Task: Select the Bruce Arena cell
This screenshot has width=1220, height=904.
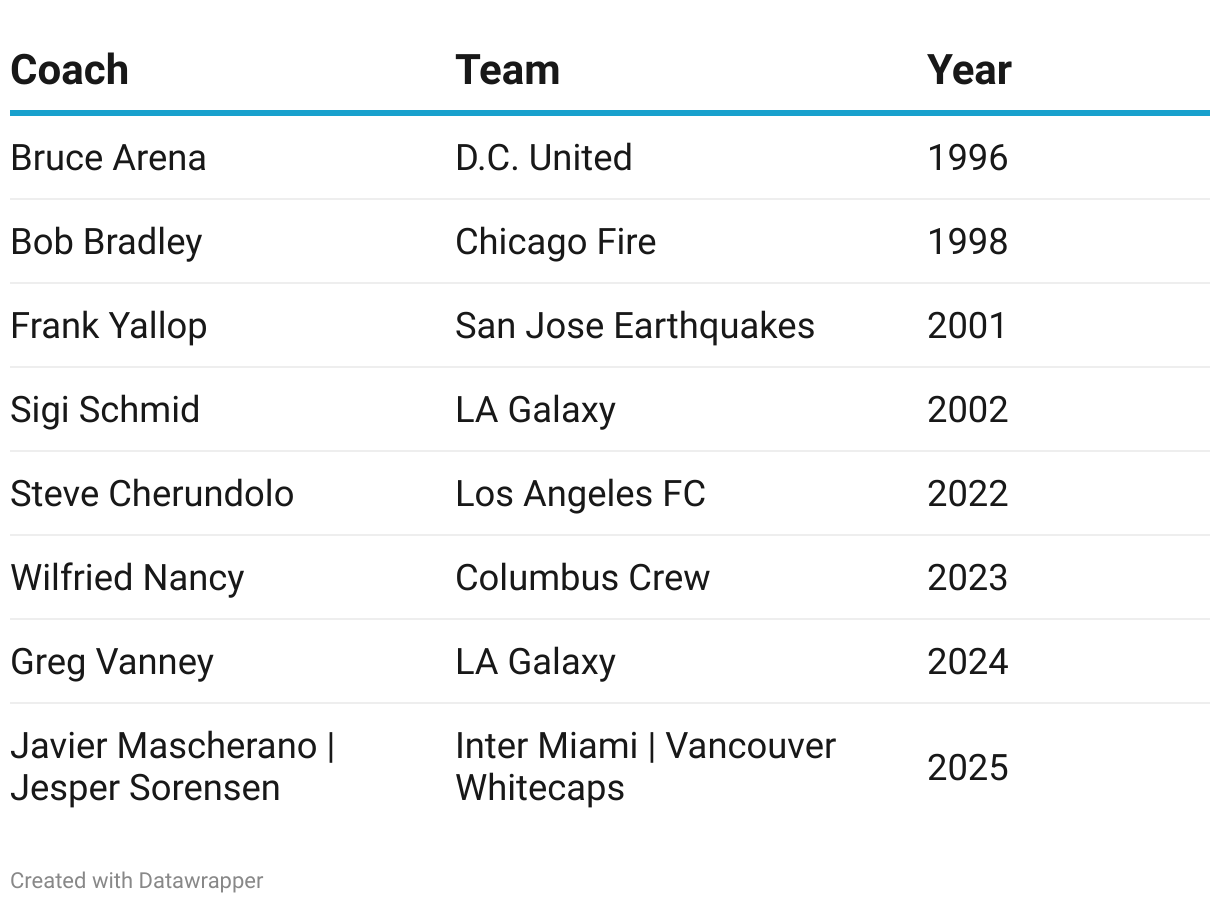Action: [108, 158]
